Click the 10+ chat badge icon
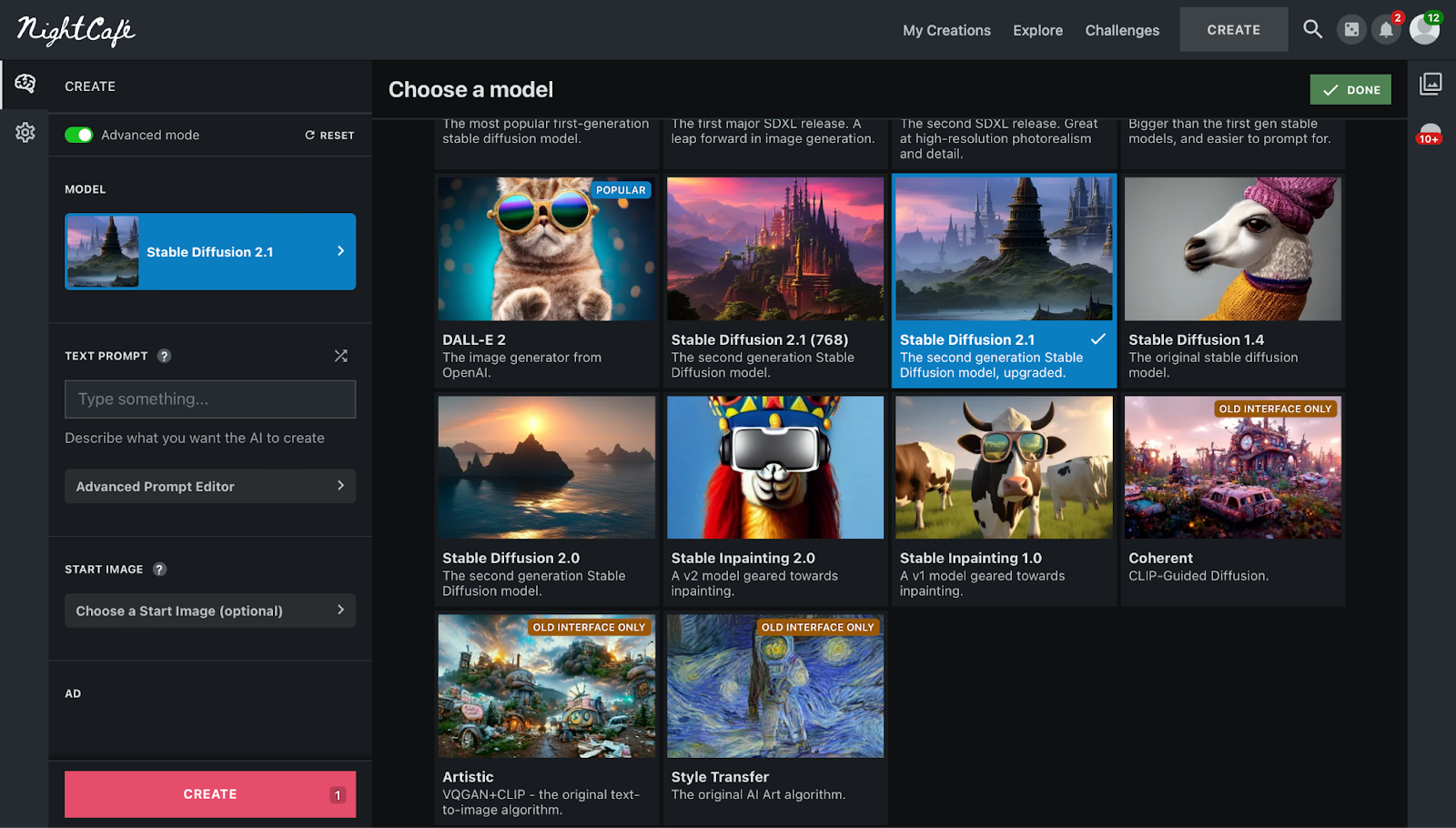 coord(1430,134)
